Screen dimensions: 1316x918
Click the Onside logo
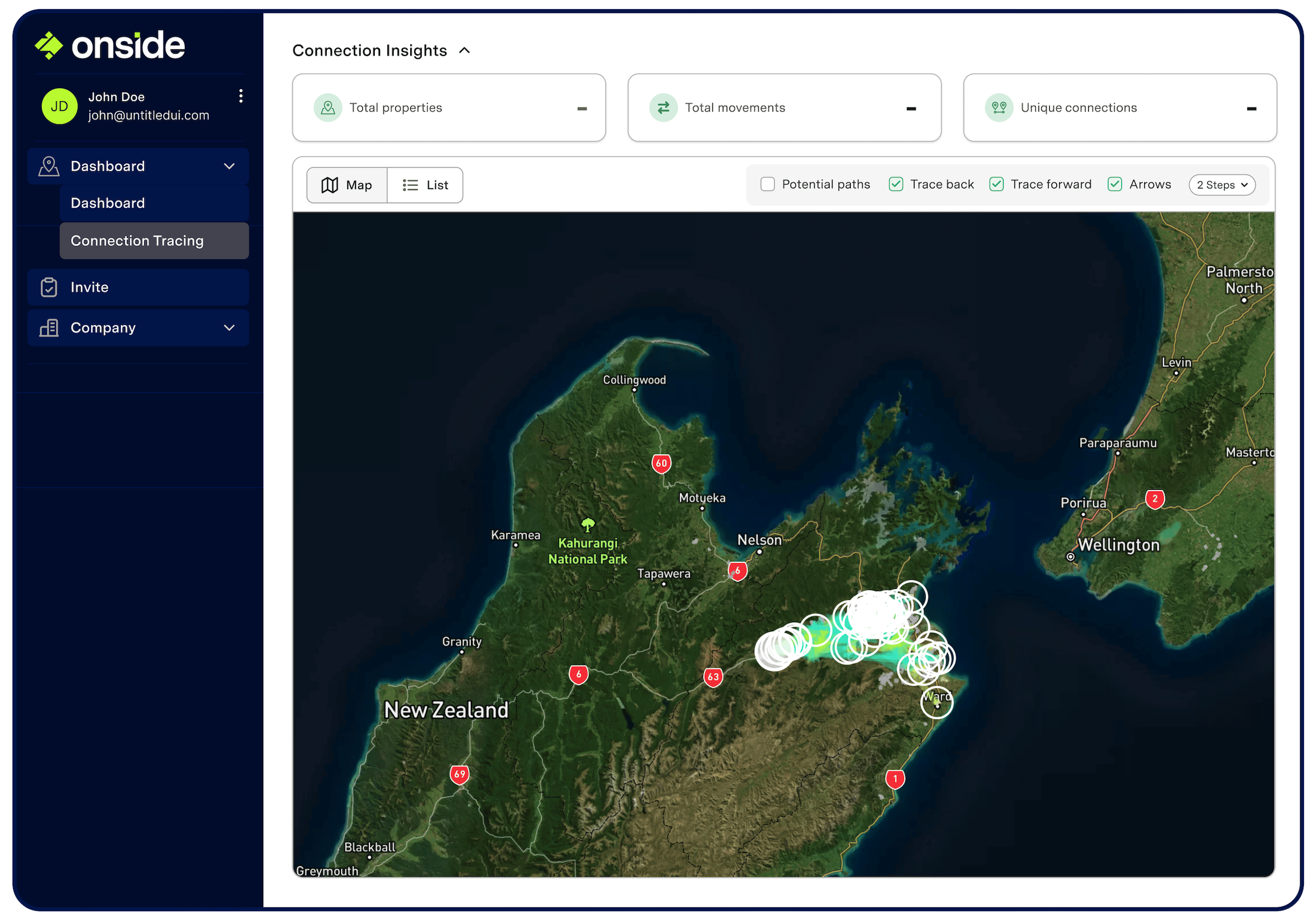[x=110, y=45]
